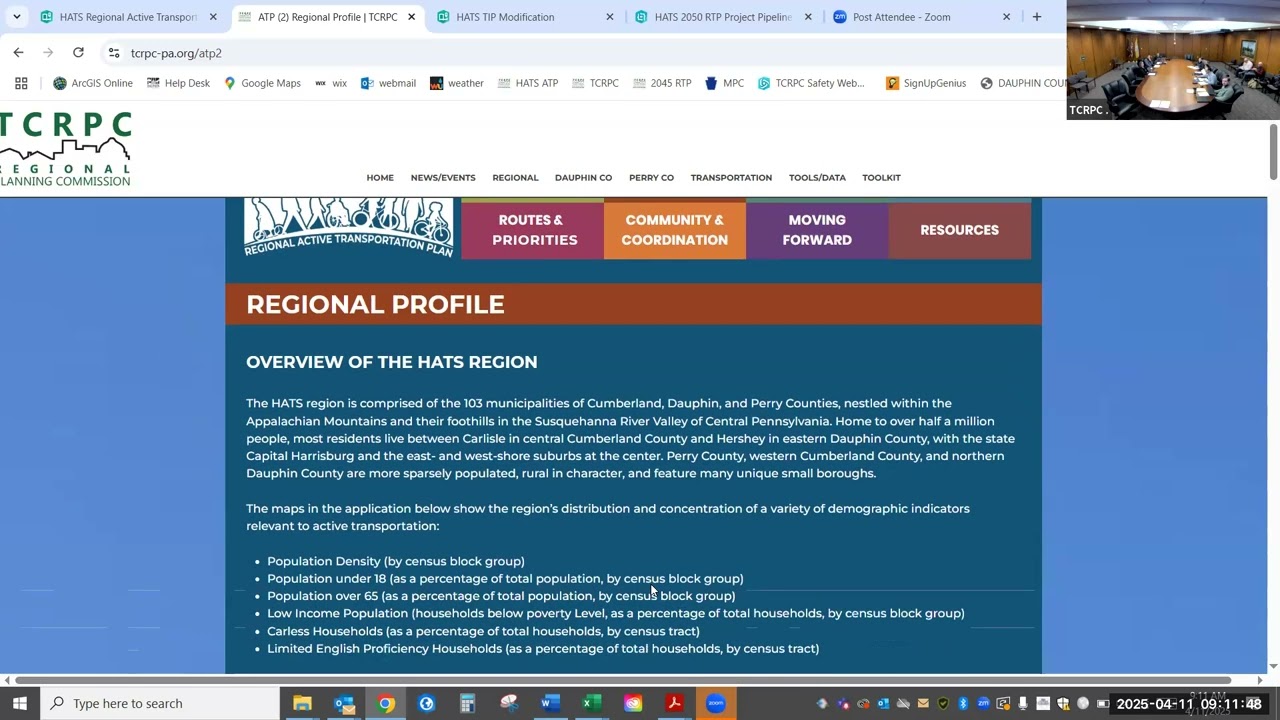The image size is (1280, 720).
Task: Click the TCRPC Regional Planning Commission logo
Action: pos(66,148)
